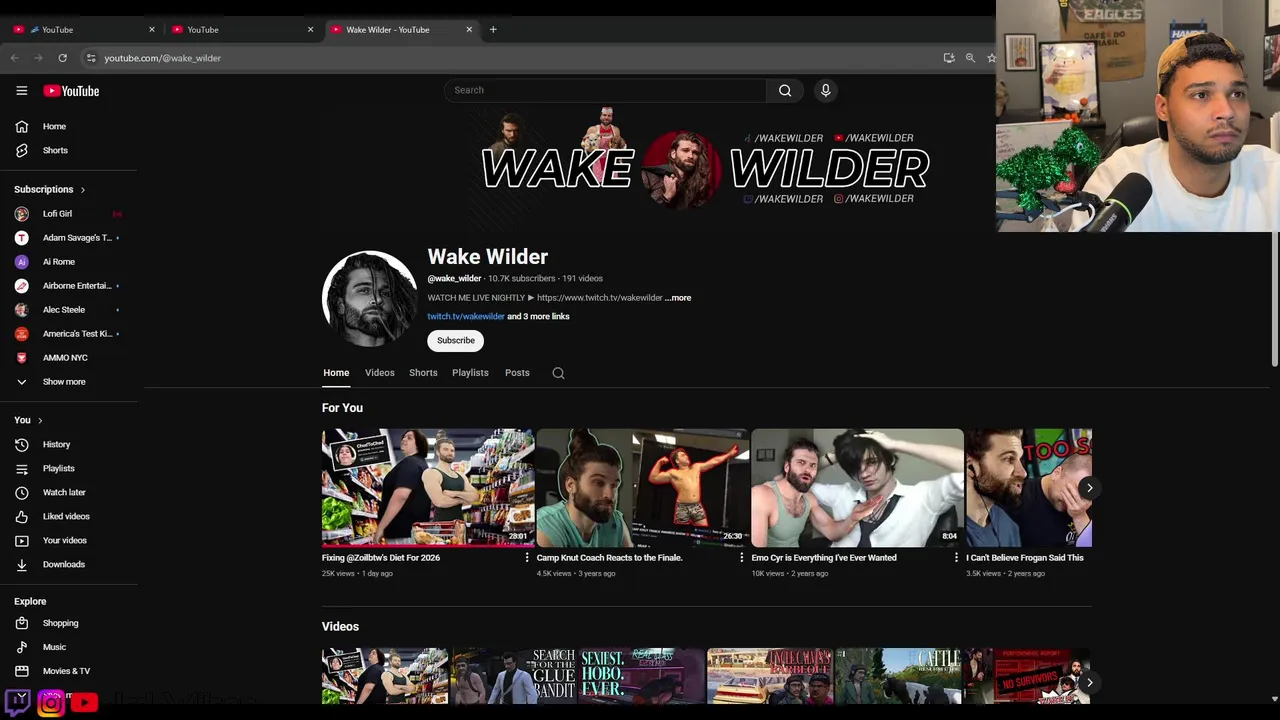Click the site info icon in address bar
The height and width of the screenshot is (720, 1280).
pos(91,58)
